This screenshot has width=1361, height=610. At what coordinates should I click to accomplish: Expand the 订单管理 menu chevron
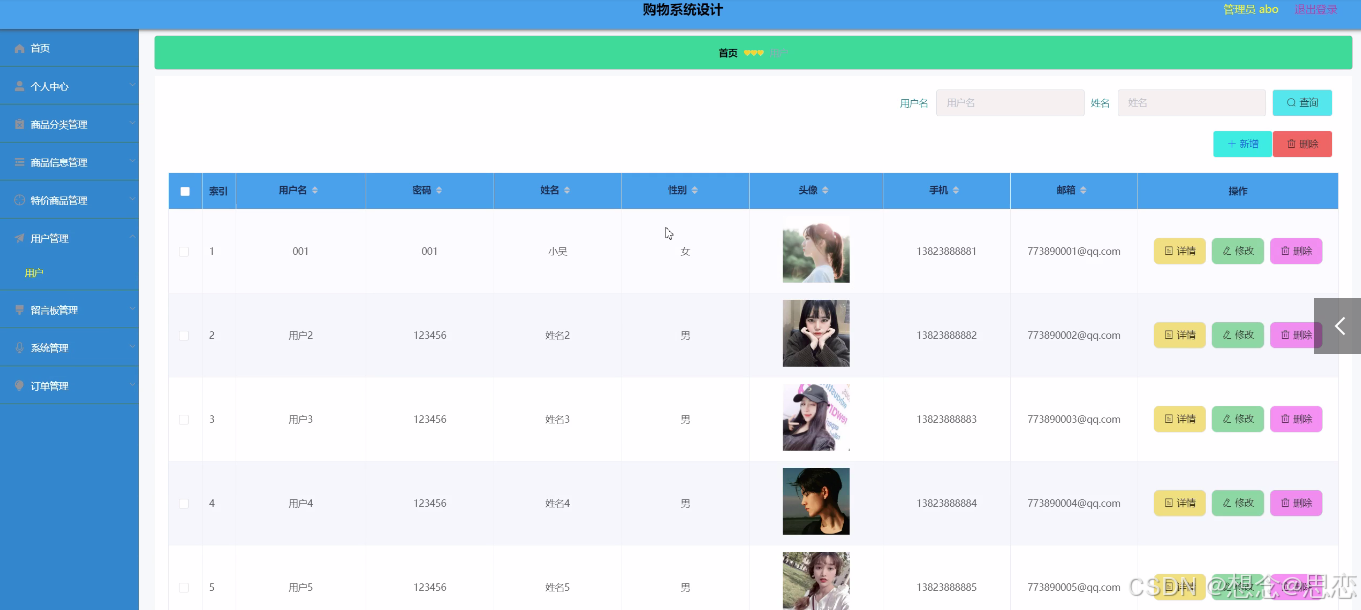pos(131,386)
